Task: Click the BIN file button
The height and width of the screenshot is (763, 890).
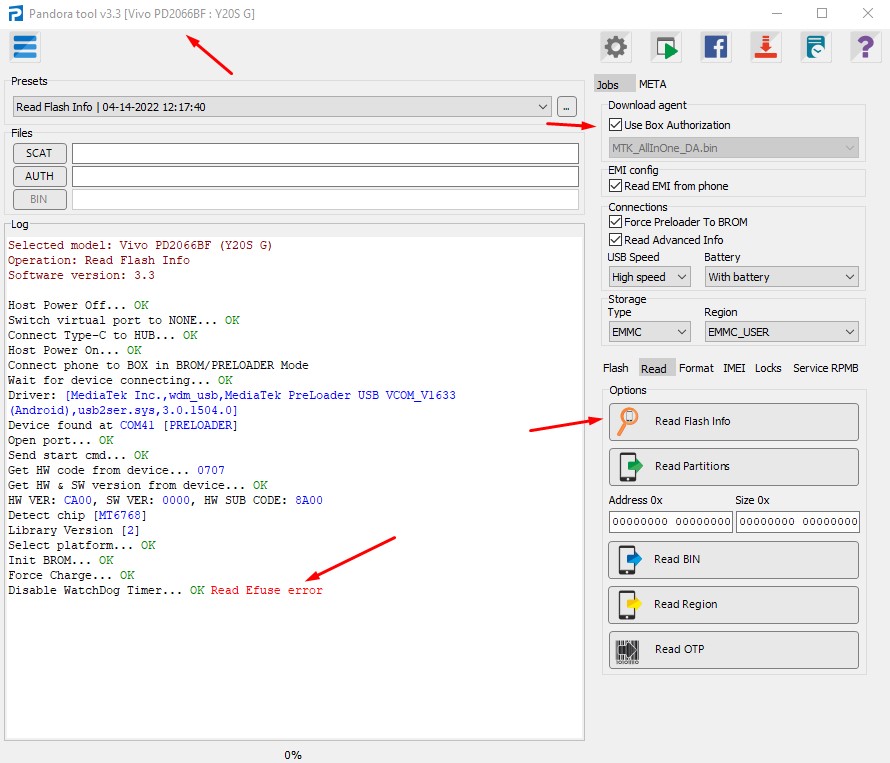Action: 39,199
